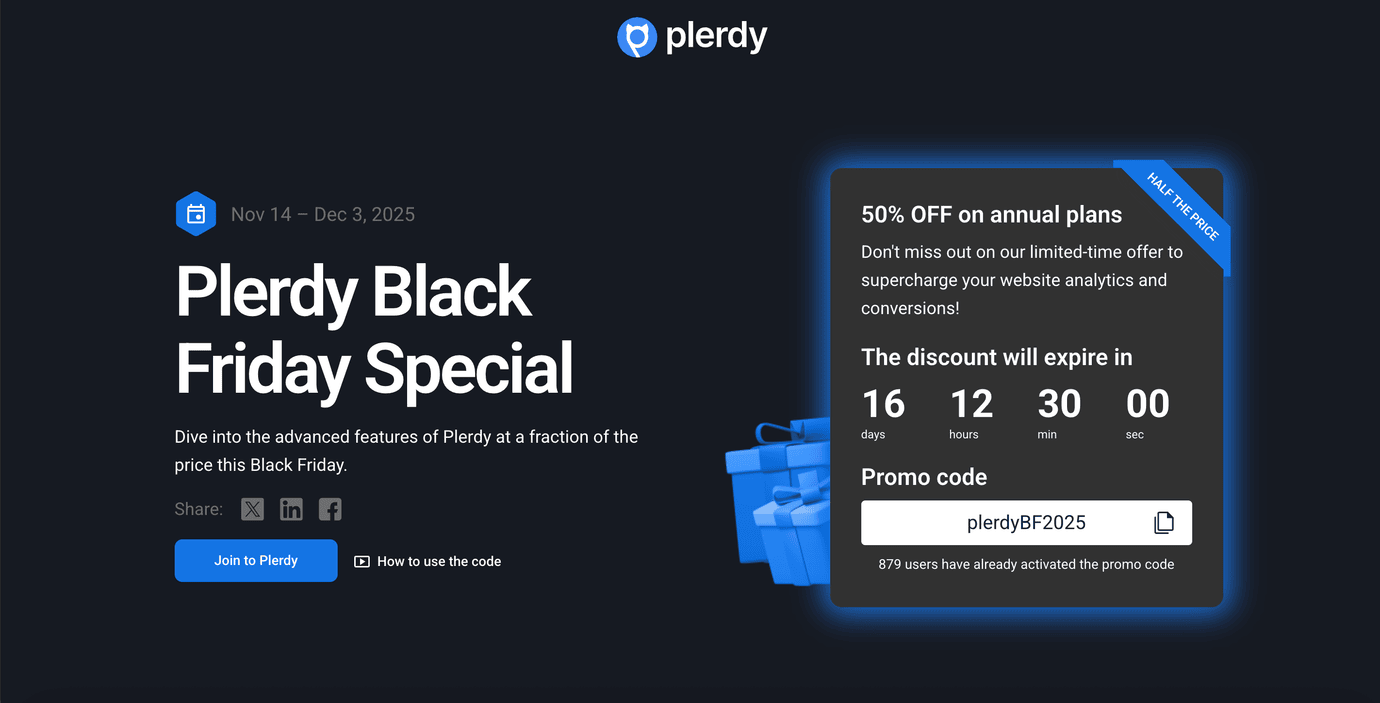Click the blue calendar date icon
This screenshot has height=703, width=1380.
click(x=196, y=213)
